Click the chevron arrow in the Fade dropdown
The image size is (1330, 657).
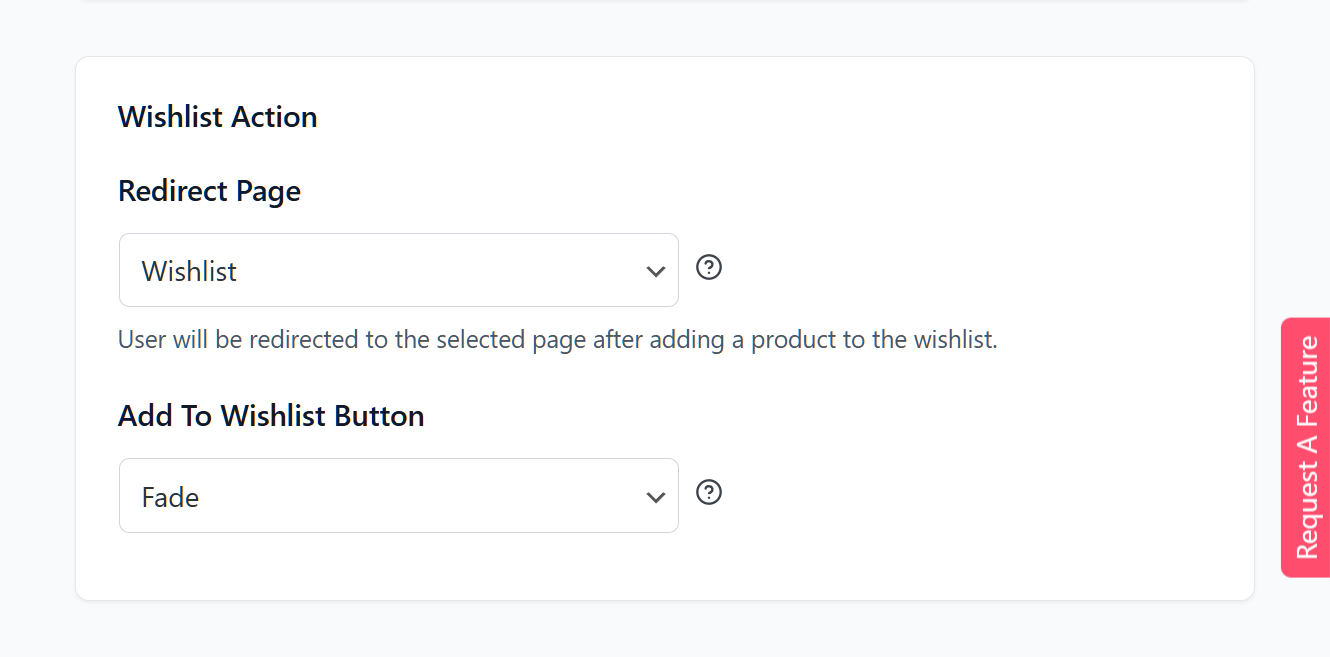point(656,497)
